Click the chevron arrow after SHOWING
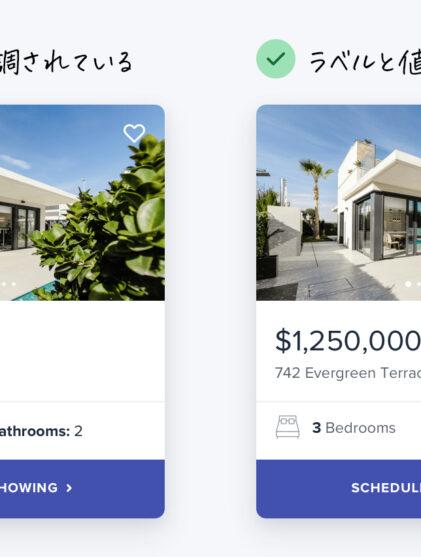Screen dimensions: 421x557 click(69, 488)
